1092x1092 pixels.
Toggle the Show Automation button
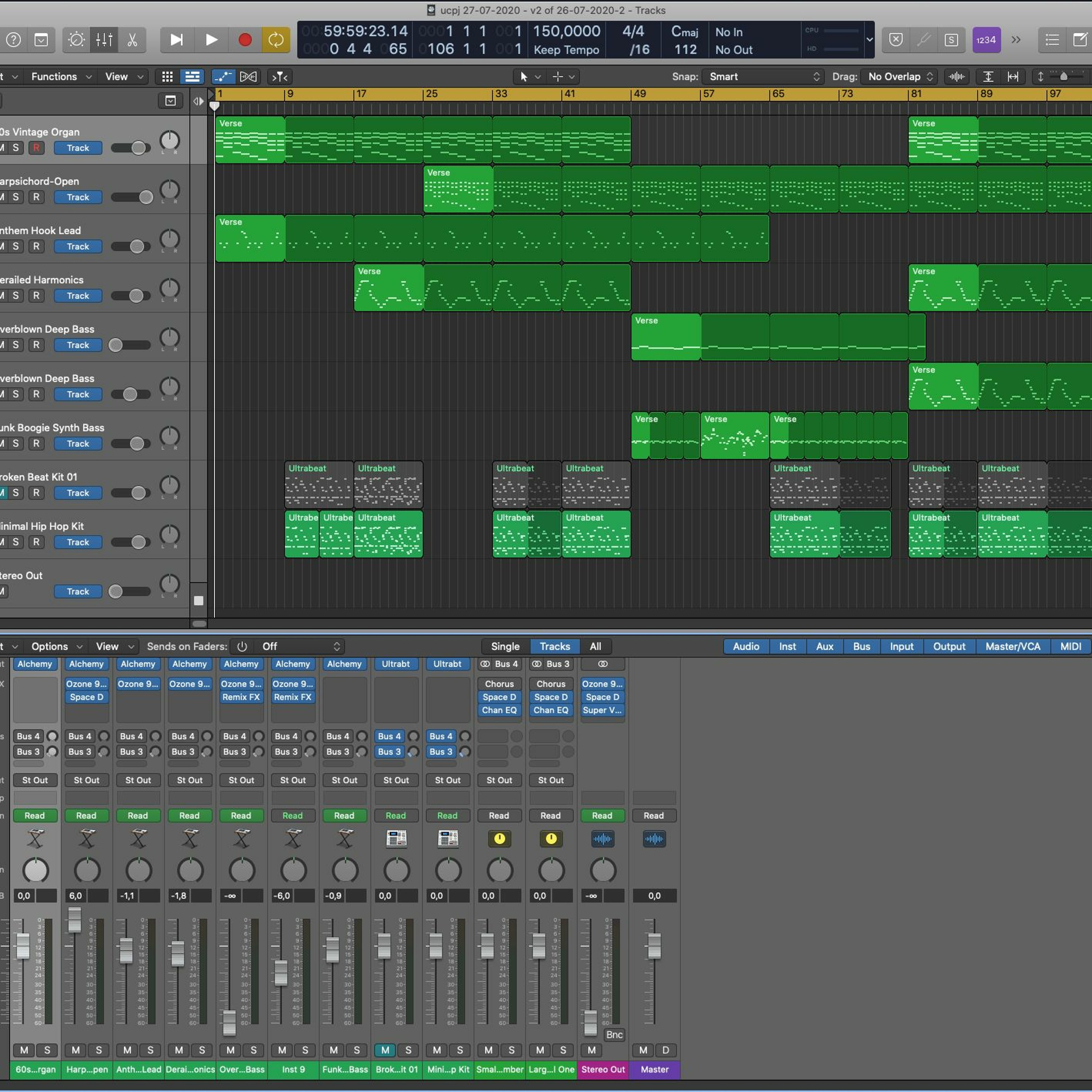[223, 76]
